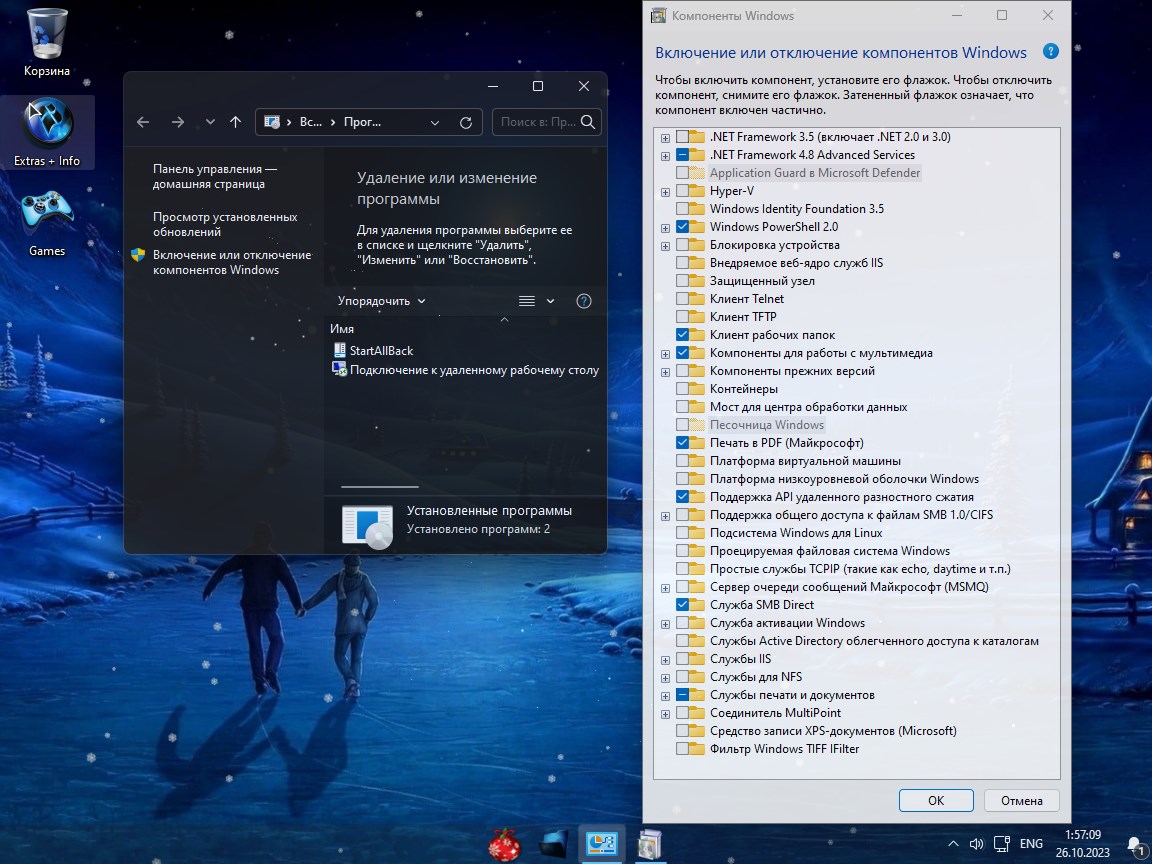Enable the Telnet client checkbox

pyautogui.click(x=683, y=299)
